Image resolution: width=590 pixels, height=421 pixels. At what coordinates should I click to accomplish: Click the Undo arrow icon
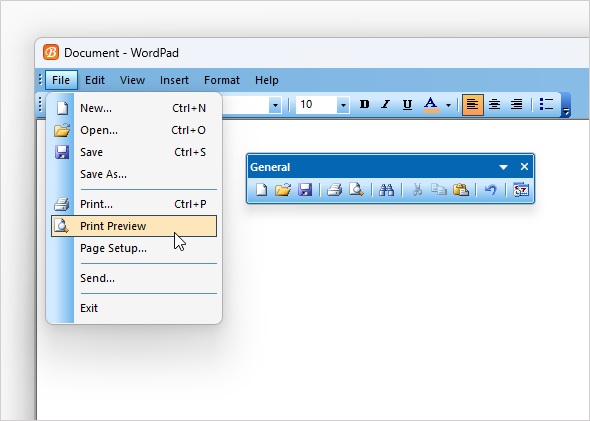pyautogui.click(x=490, y=190)
